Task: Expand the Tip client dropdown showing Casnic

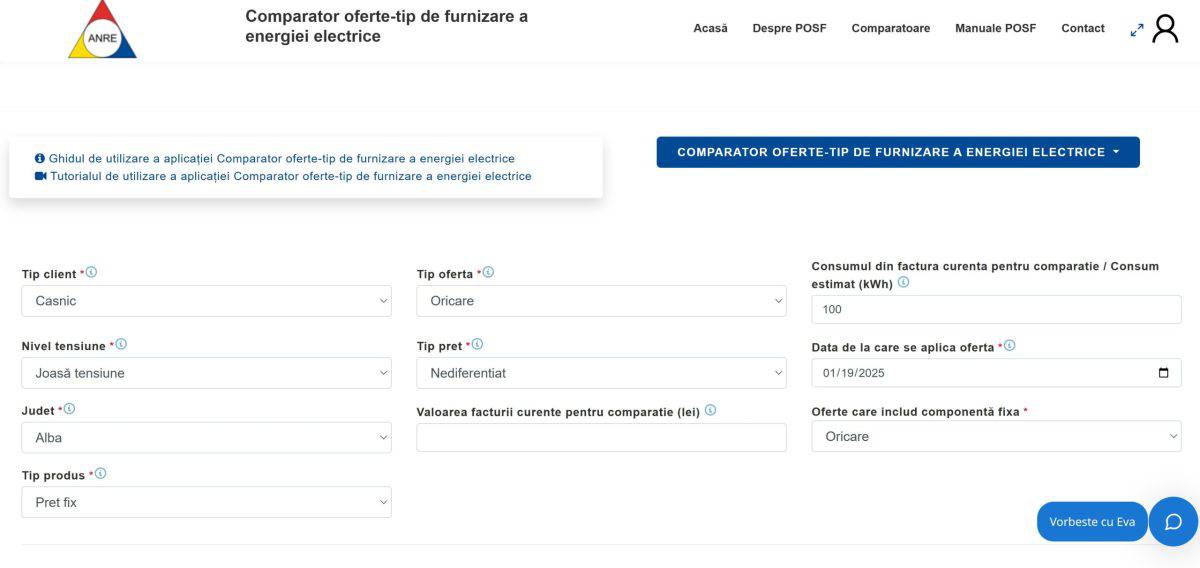Action: [x=206, y=301]
